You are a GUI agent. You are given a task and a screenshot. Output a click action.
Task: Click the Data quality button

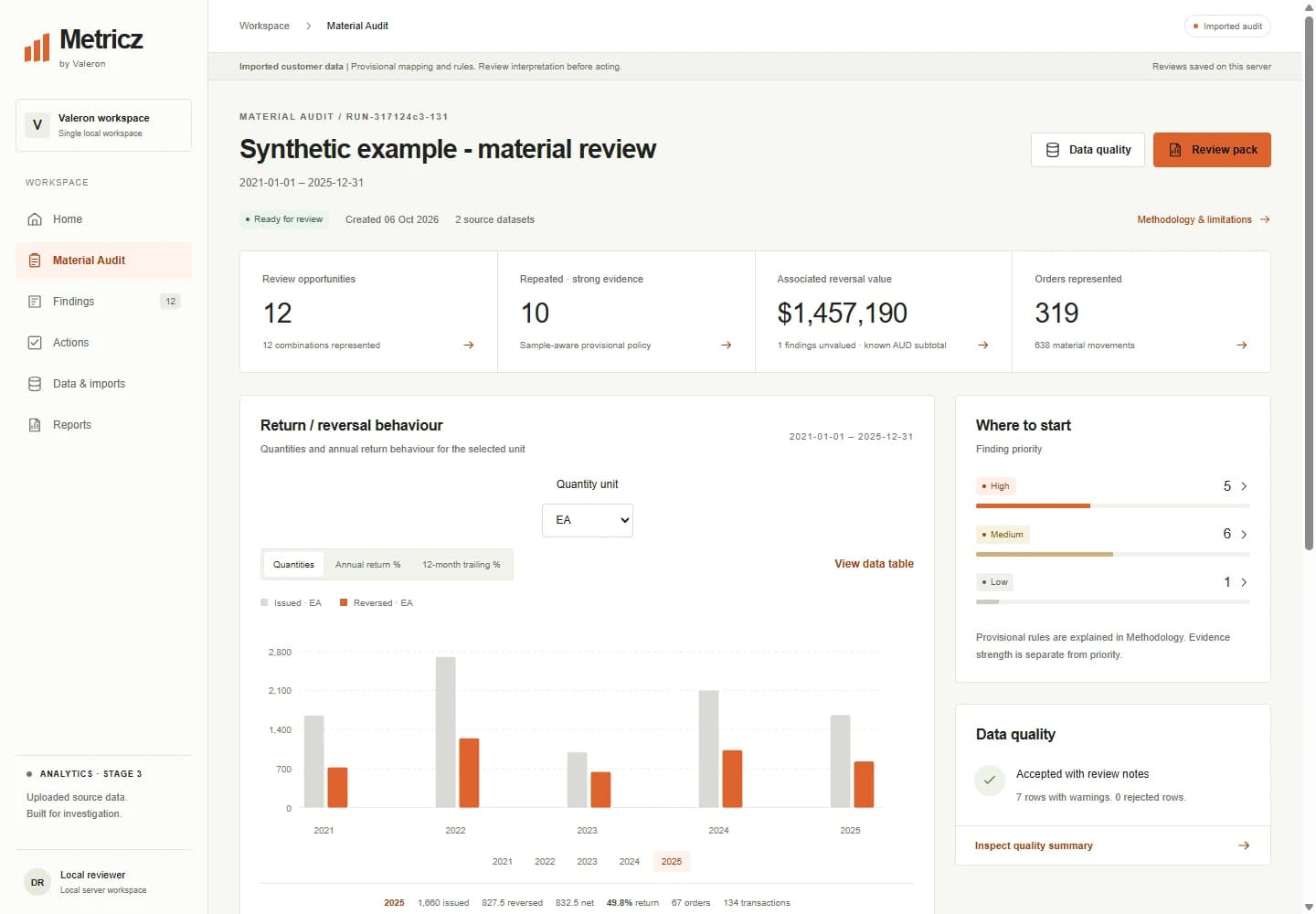pos(1088,150)
